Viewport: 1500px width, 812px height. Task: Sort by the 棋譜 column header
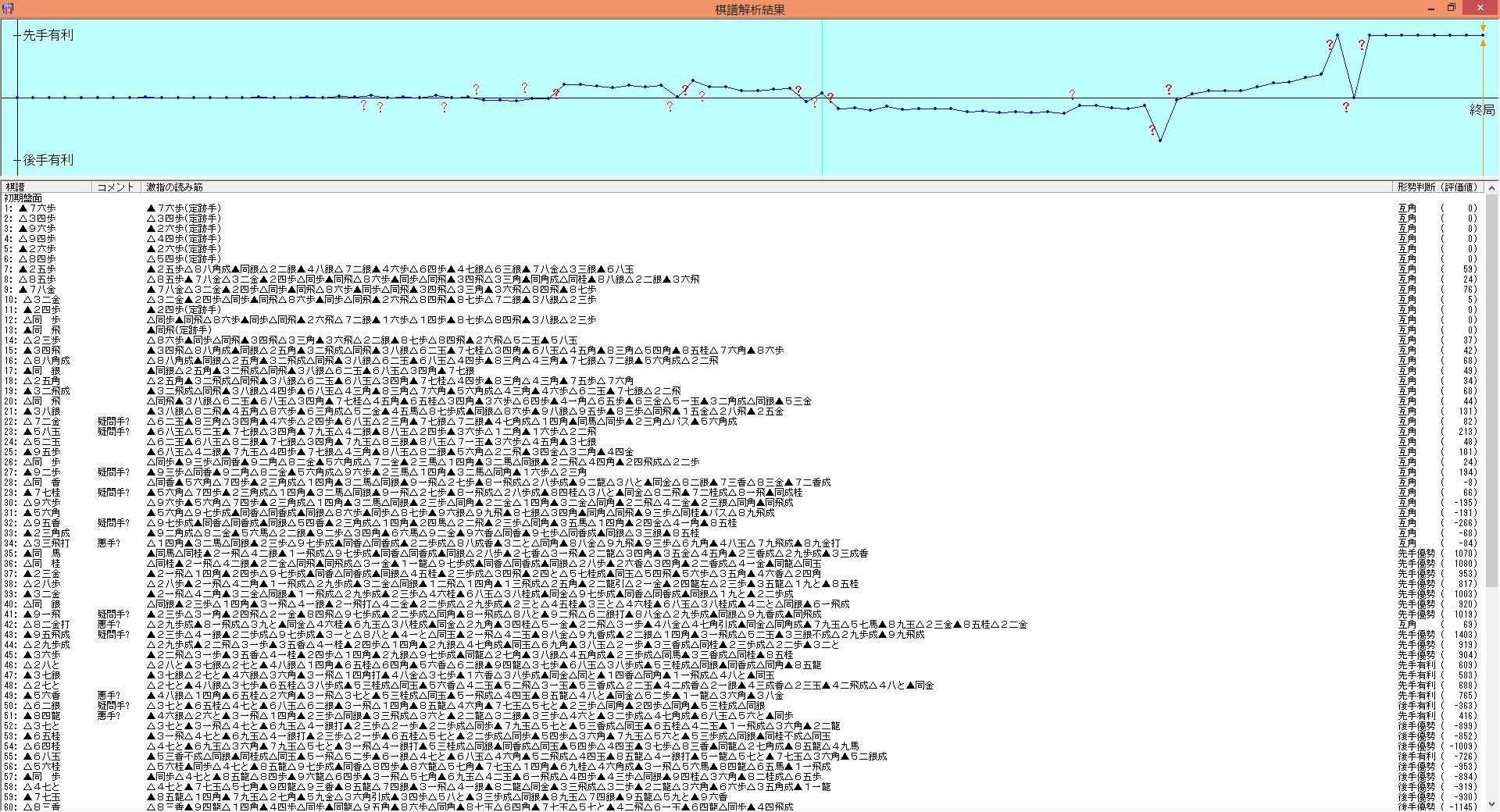47,187
